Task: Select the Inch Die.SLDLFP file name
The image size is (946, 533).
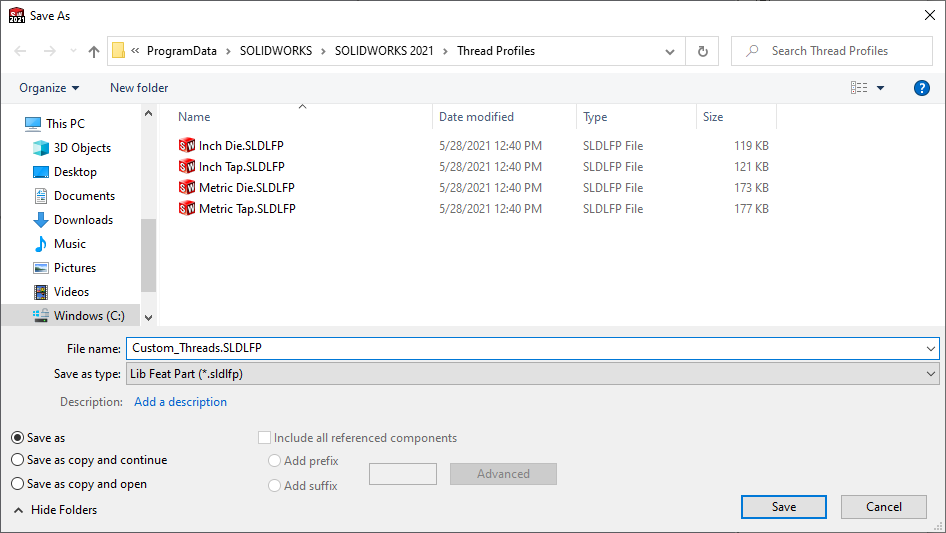Action: tap(241, 145)
